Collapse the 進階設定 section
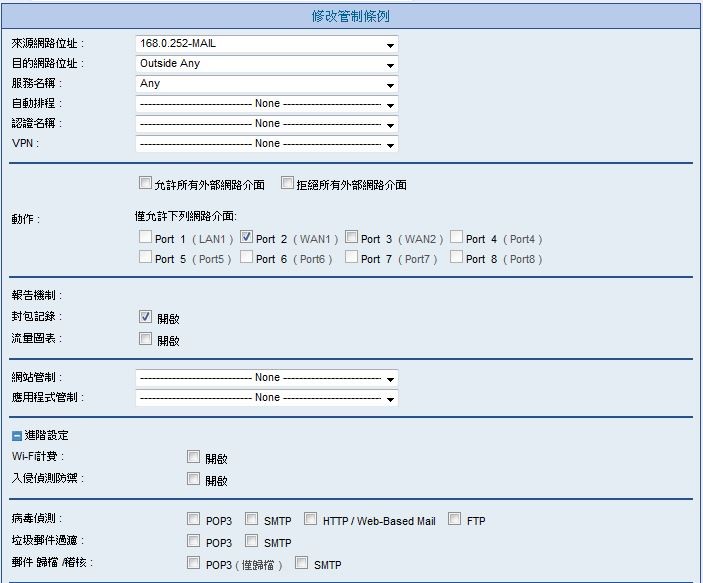703x583 pixels. tap(17, 435)
